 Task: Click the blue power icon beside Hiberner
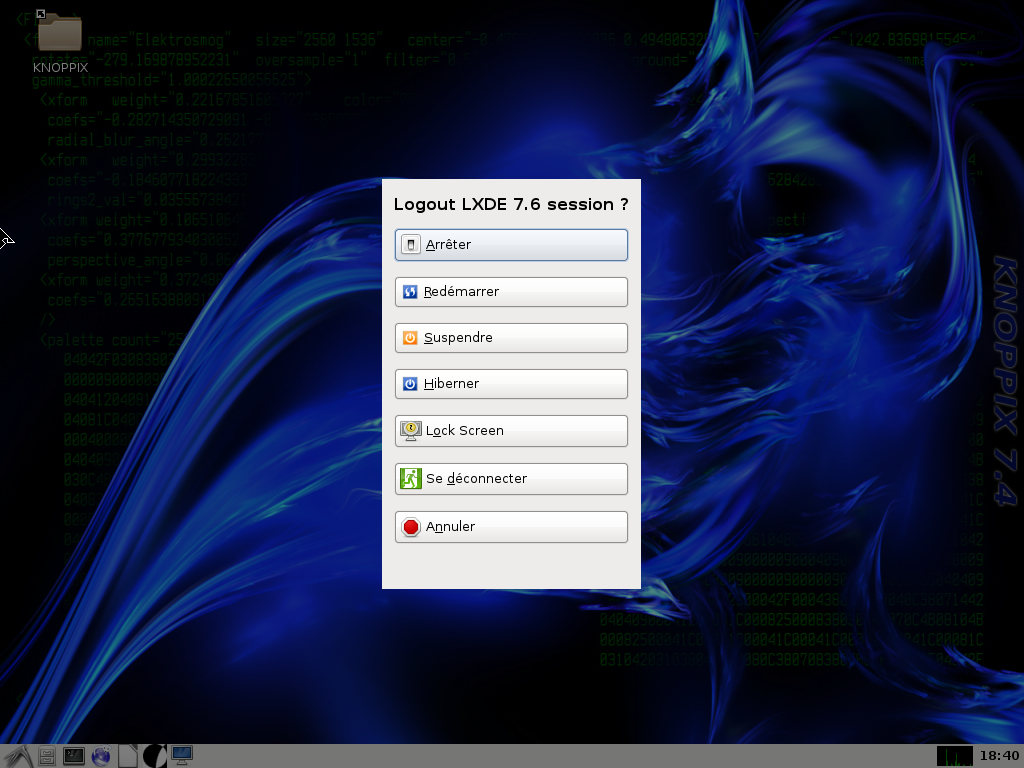coord(409,384)
